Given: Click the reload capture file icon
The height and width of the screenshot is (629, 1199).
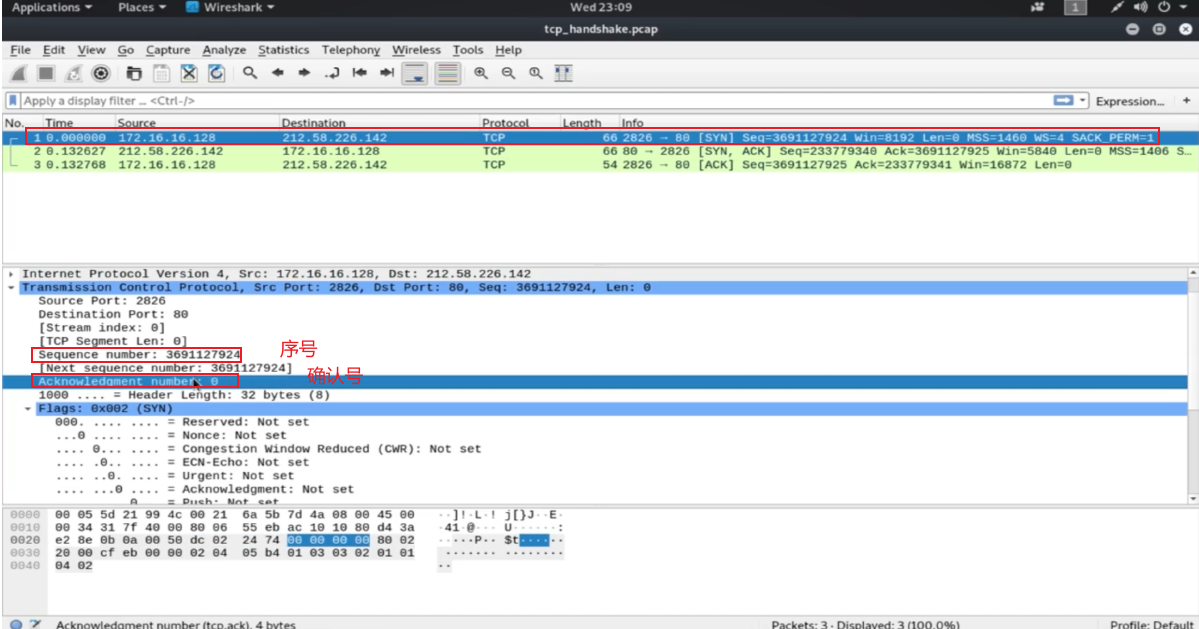Looking at the screenshot, I should tap(216, 73).
